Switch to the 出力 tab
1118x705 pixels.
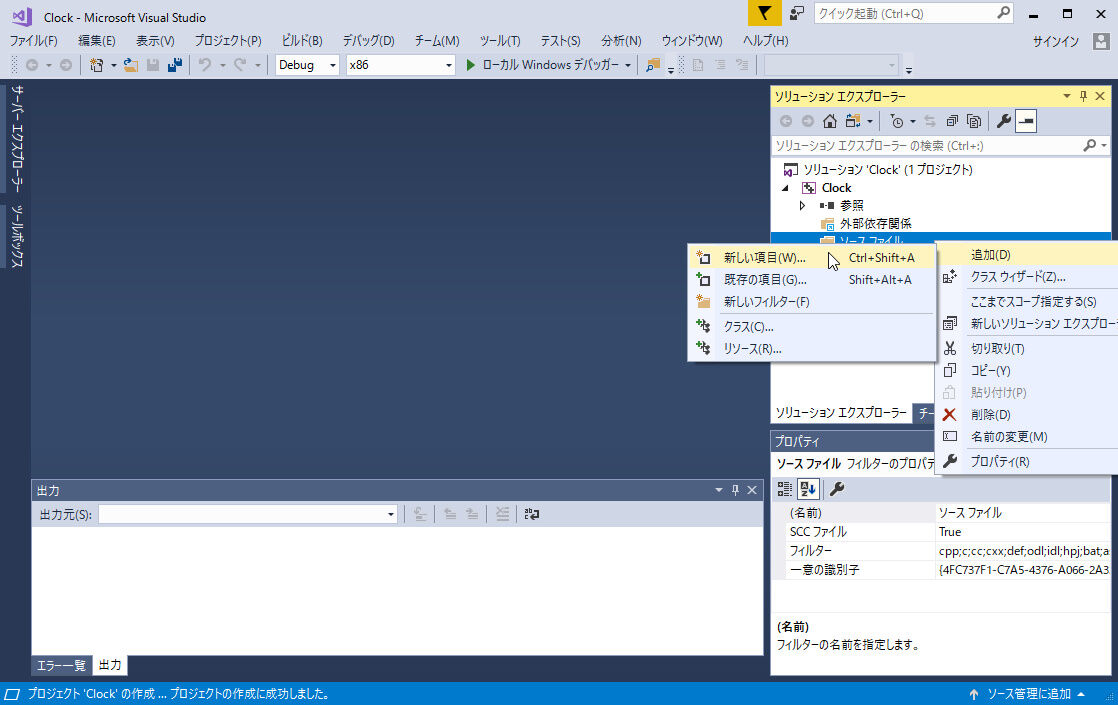(x=110, y=665)
